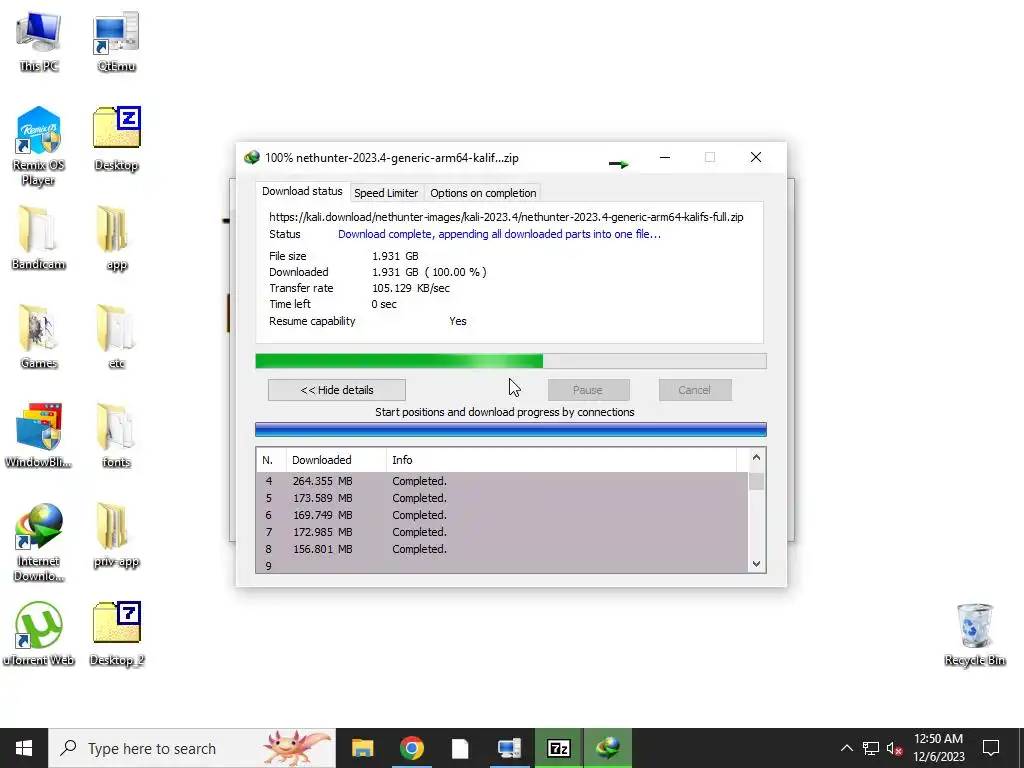The image size is (1024, 768).
Task: Click the IDM globe icon in title bar
Action: pyautogui.click(x=251, y=157)
